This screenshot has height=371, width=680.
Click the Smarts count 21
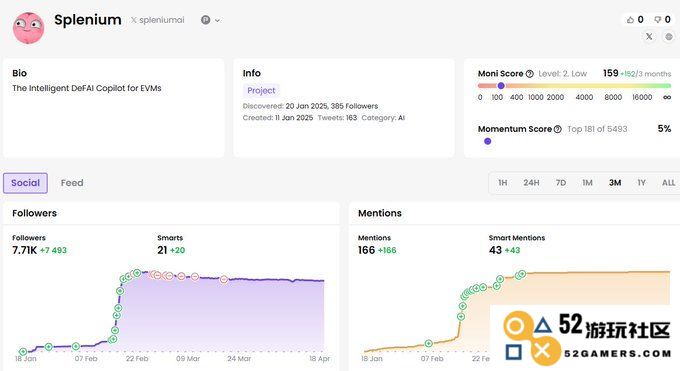(x=162, y=250)
